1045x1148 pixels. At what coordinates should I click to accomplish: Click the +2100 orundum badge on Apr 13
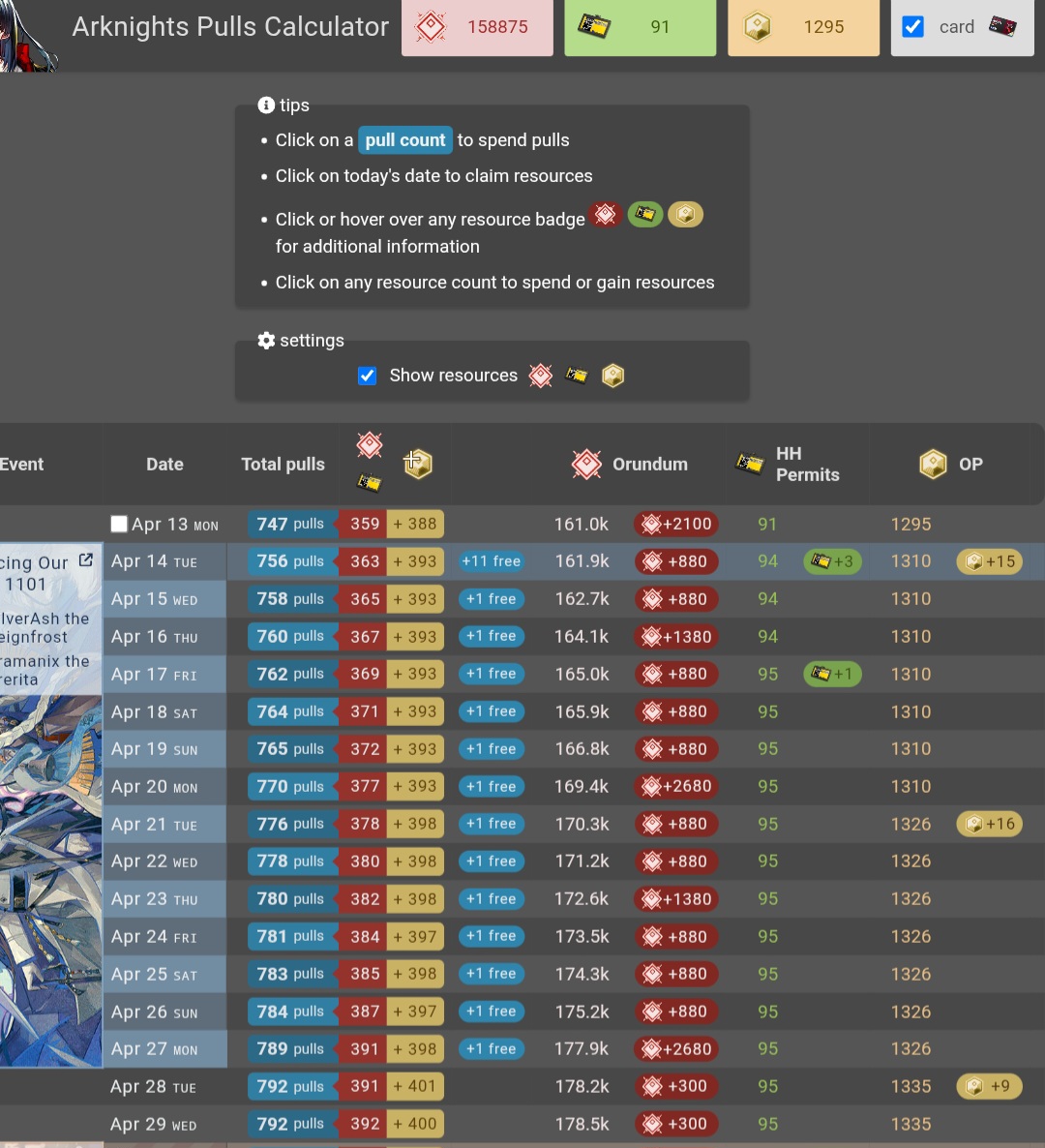point(676,524)
